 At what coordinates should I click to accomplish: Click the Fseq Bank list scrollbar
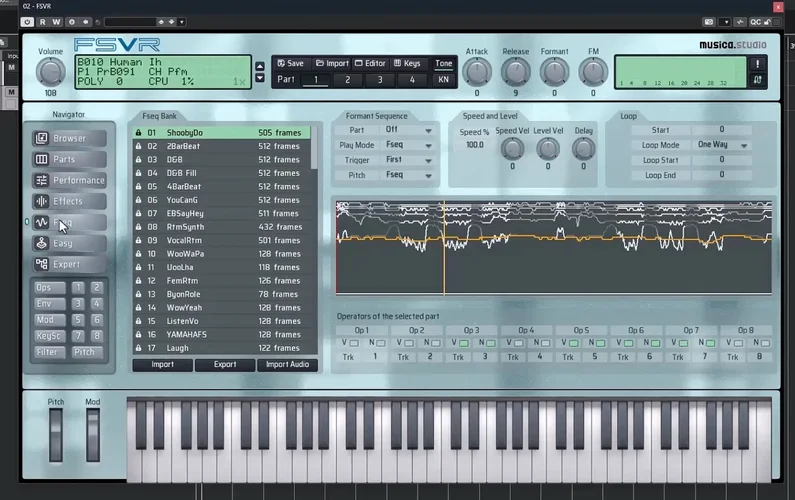pos(314,148)
